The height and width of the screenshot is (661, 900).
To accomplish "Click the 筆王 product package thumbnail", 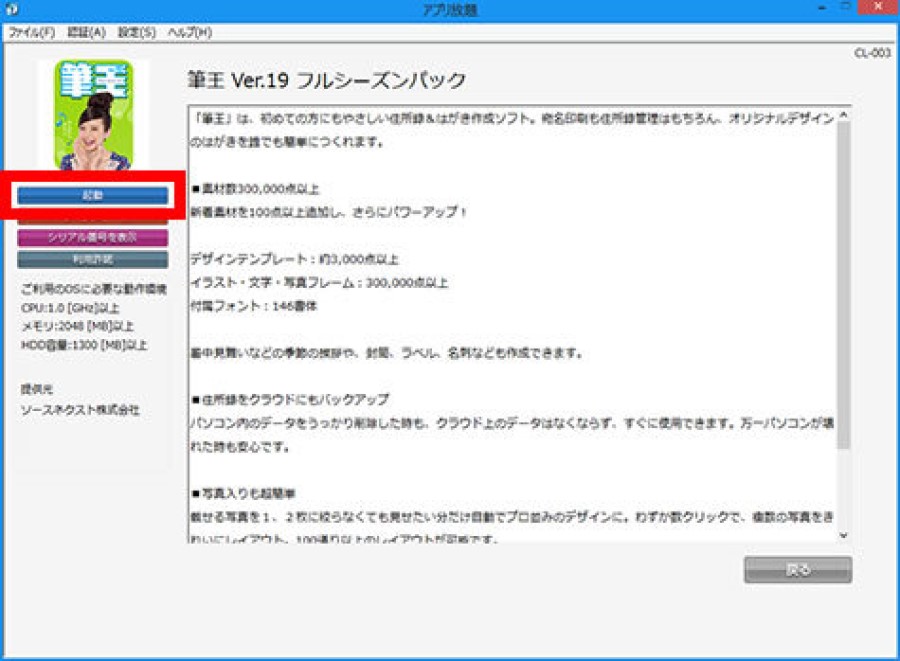I will 94,115.
